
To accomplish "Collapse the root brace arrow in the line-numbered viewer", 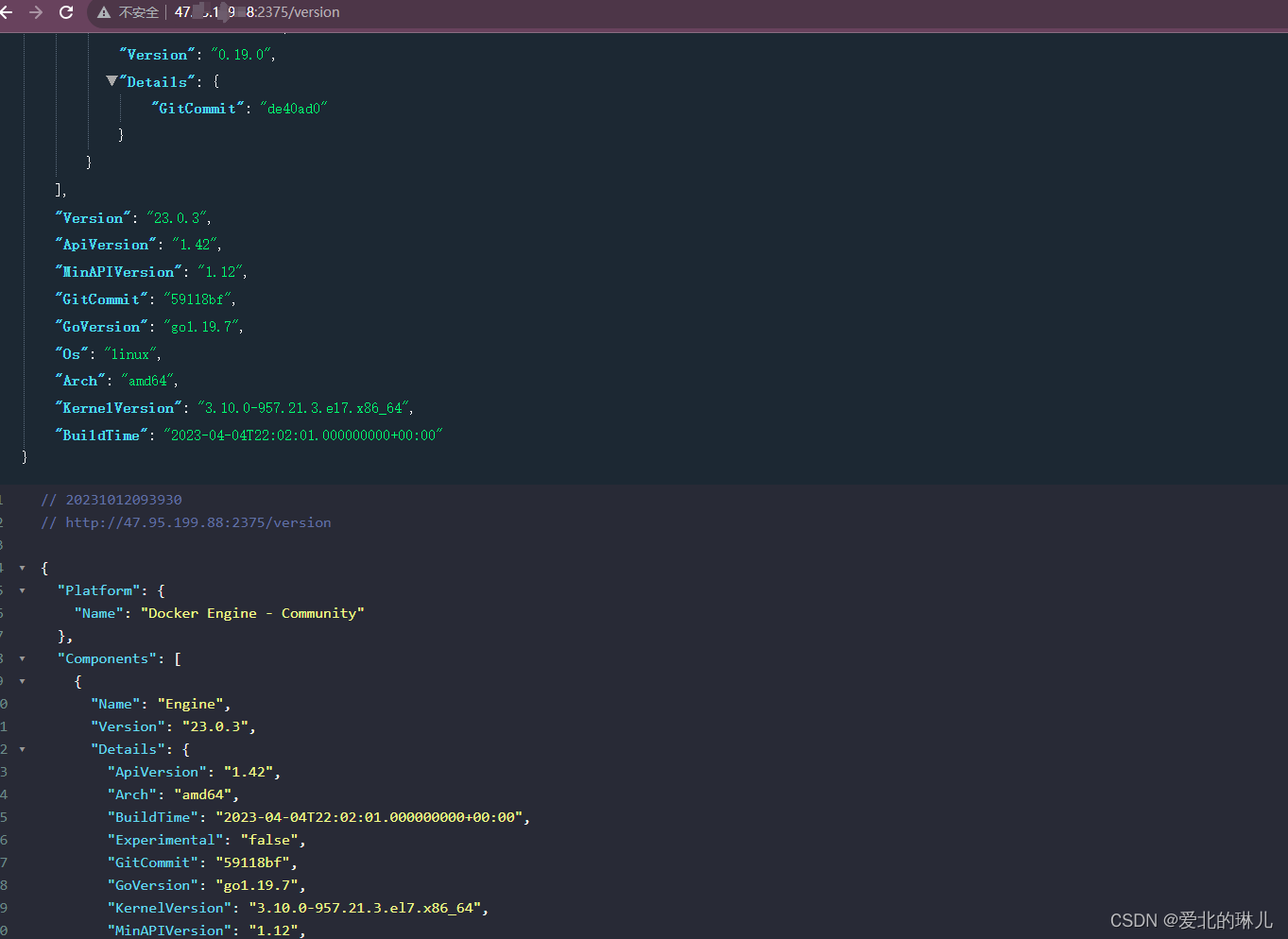I will click(22, 568).
